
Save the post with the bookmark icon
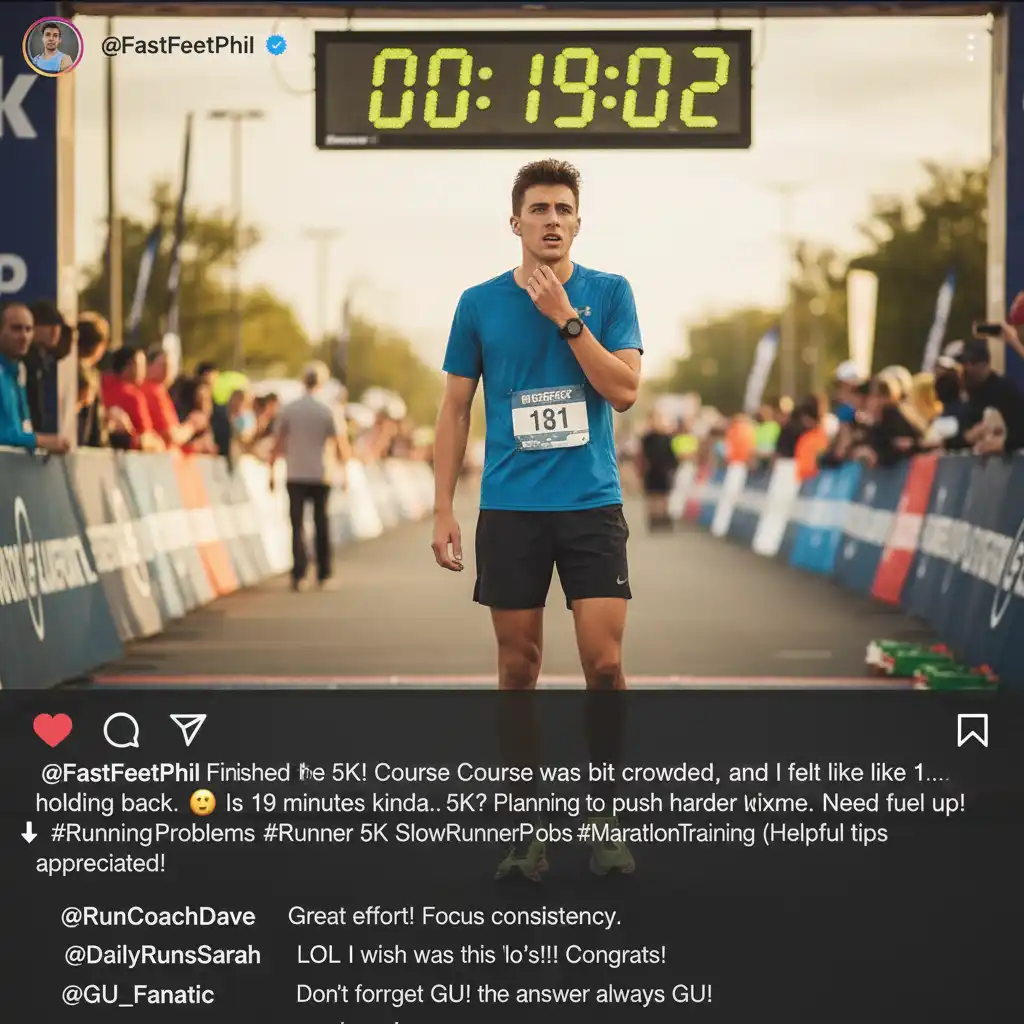(972, 729)
